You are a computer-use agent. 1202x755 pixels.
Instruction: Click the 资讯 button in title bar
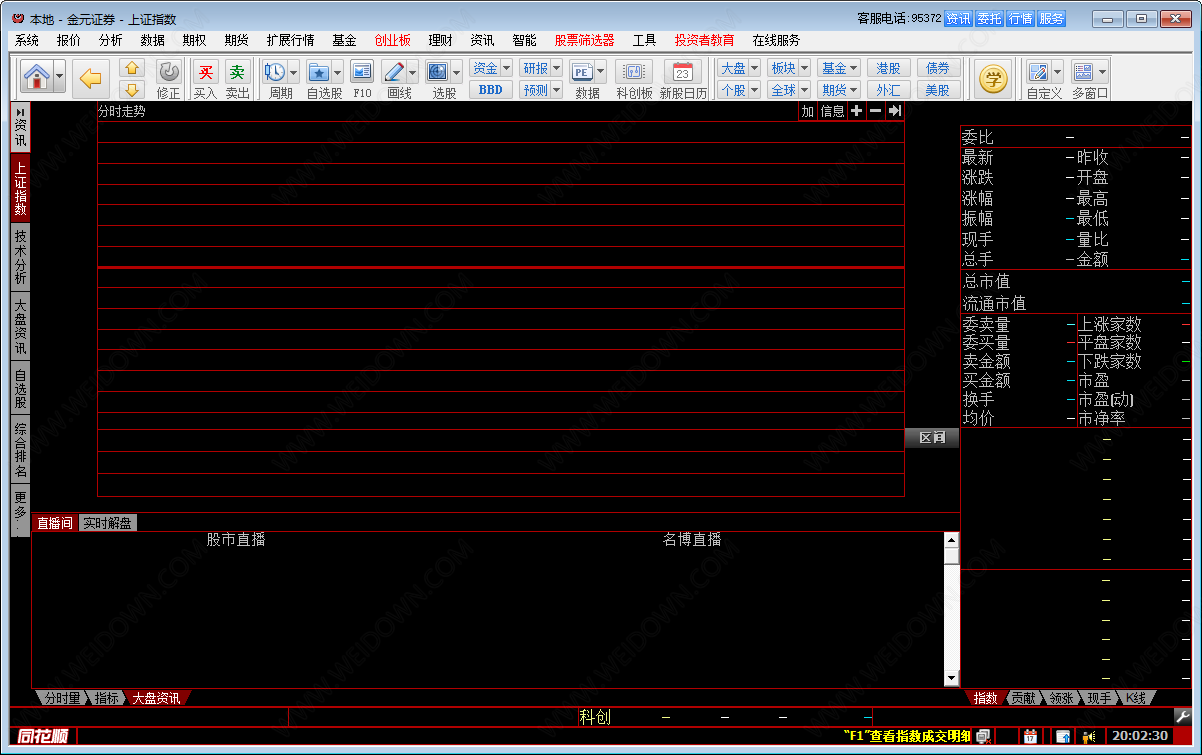(959, 18)
